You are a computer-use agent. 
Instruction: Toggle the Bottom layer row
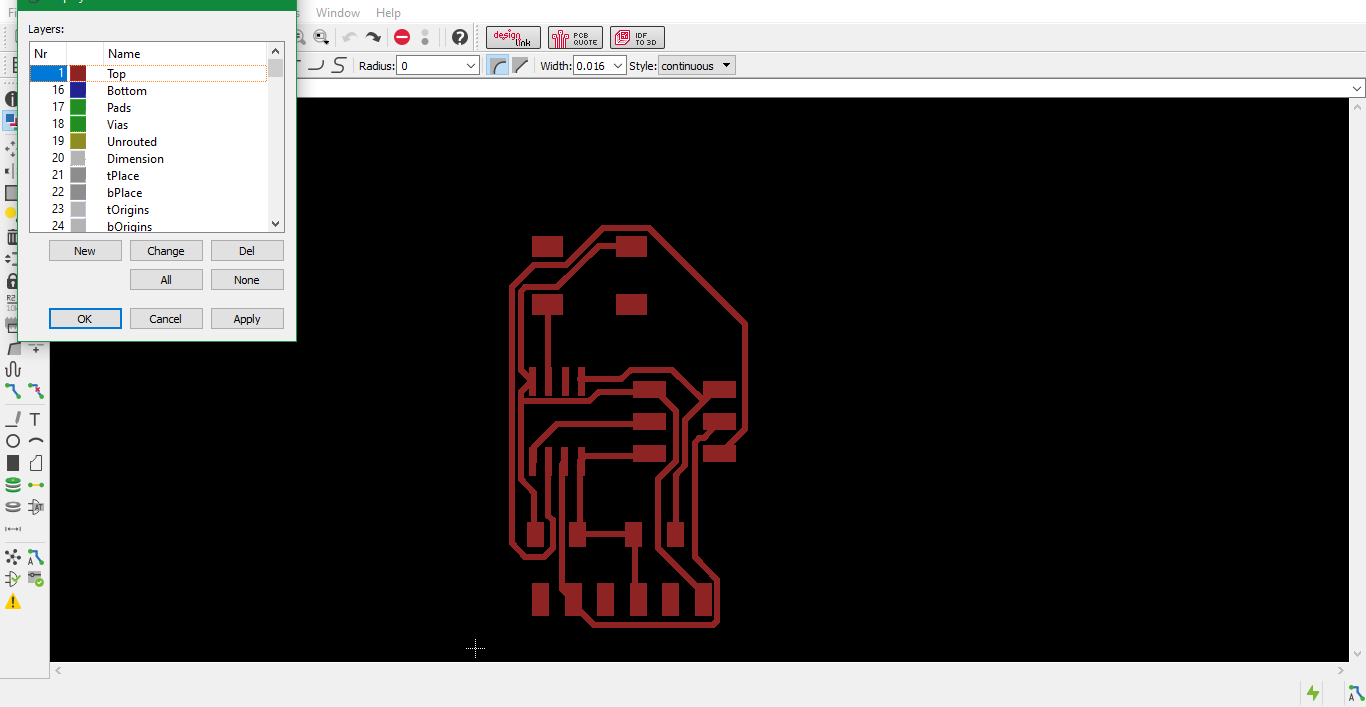click(x=148, y=91)
